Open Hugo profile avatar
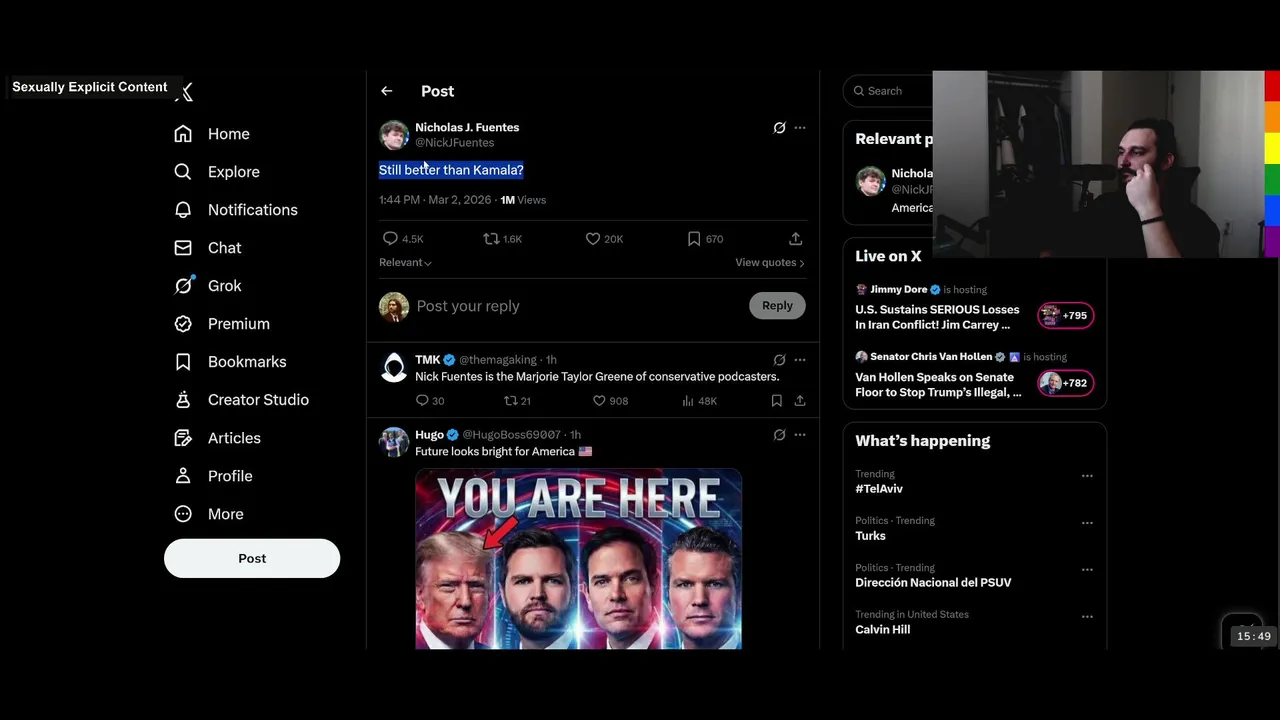1280x720 pixels. (394, 442)
